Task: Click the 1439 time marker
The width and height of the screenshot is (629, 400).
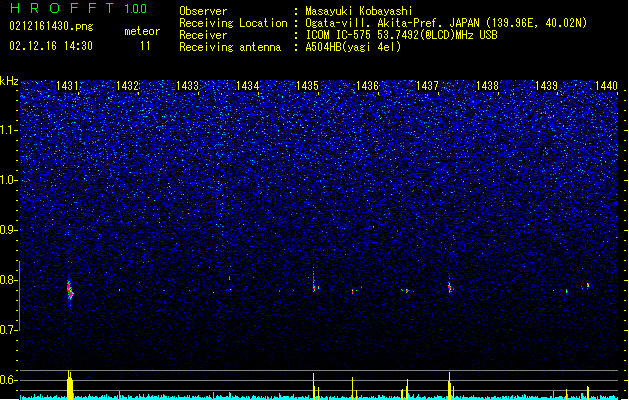Action: coord(546,86)
